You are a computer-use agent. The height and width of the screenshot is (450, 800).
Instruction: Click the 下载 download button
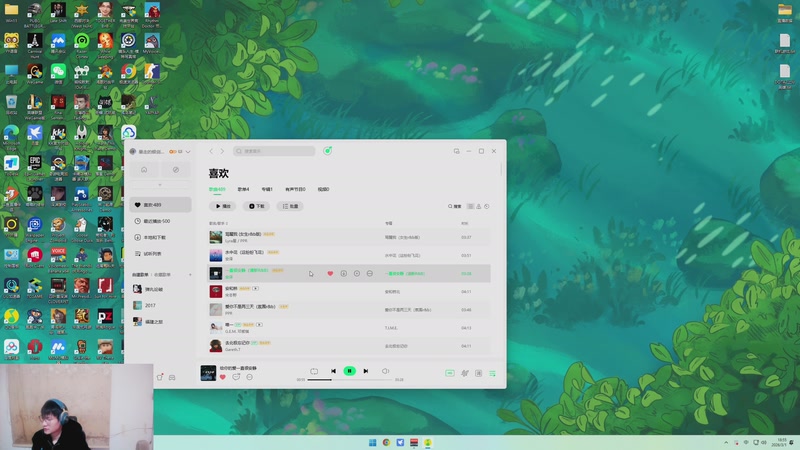(x=256, y=206)
